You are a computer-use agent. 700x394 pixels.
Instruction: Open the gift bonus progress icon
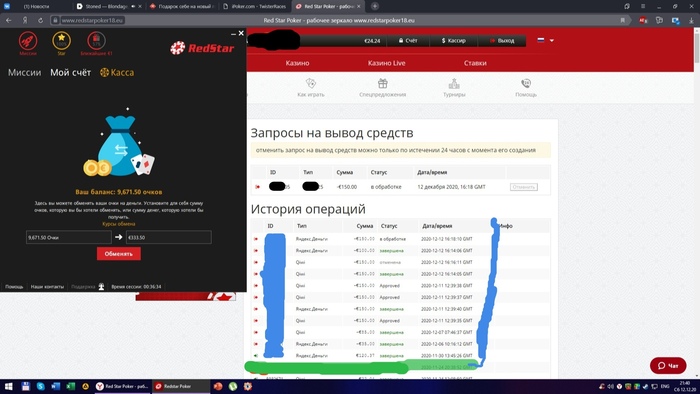(96, 41)
